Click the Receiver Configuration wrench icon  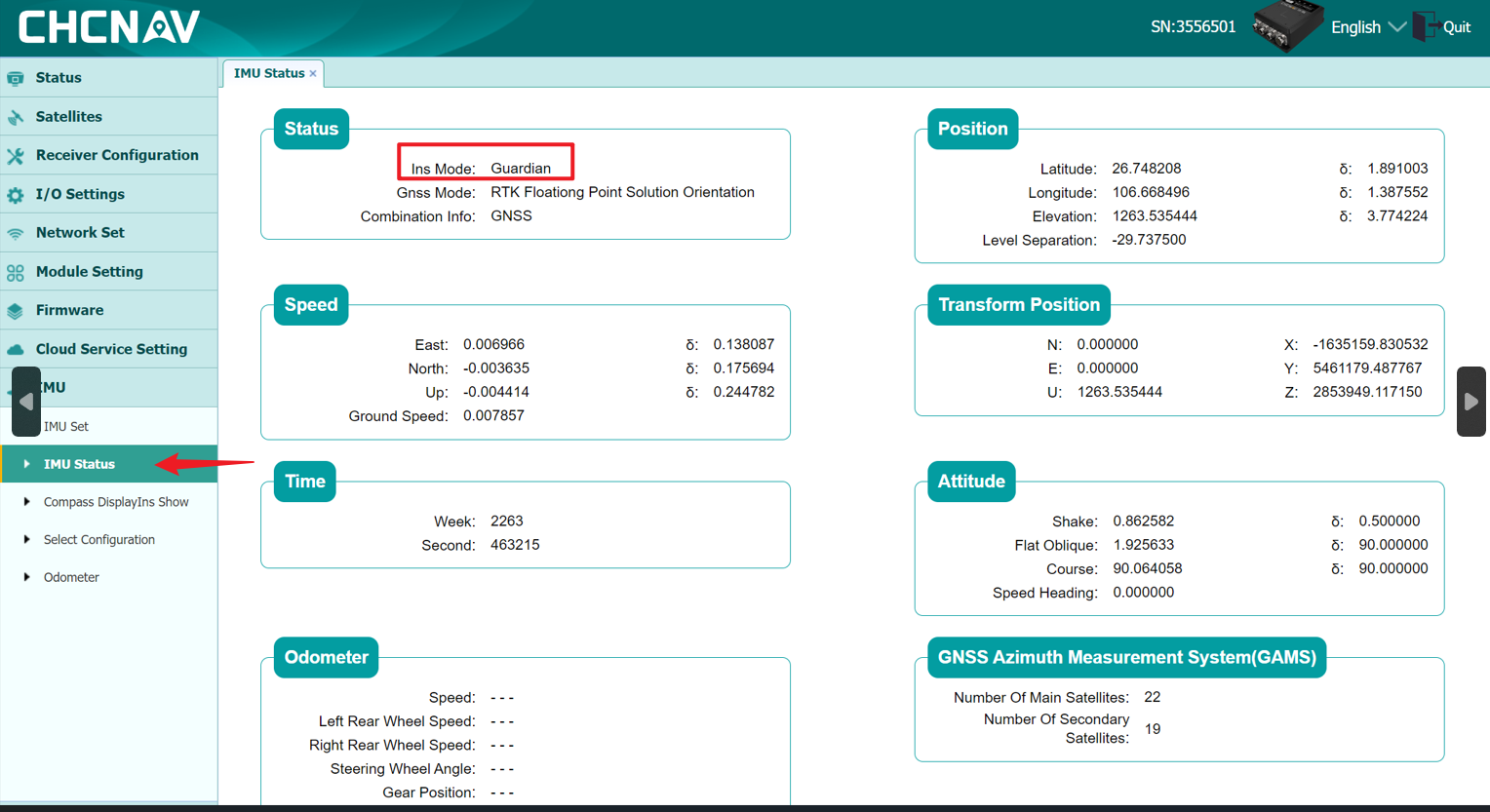(16, 155)
